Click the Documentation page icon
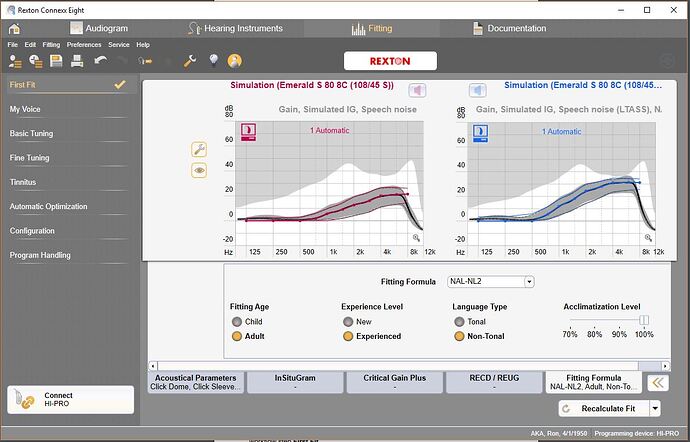Screen dimensions: 690x442 pyautogui.click(x=477, y=29)
